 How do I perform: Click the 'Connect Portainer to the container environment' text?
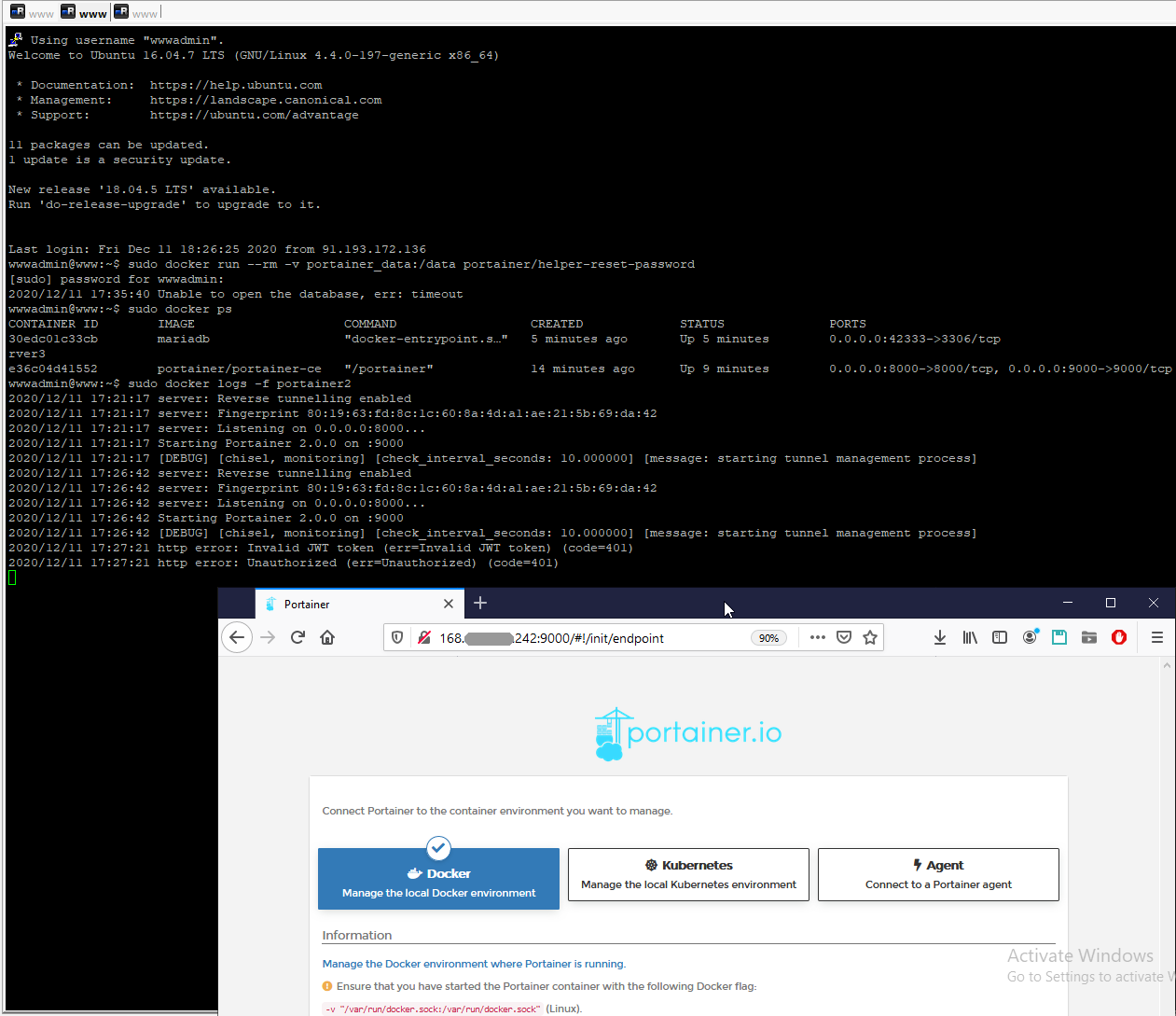coord(497,811)
